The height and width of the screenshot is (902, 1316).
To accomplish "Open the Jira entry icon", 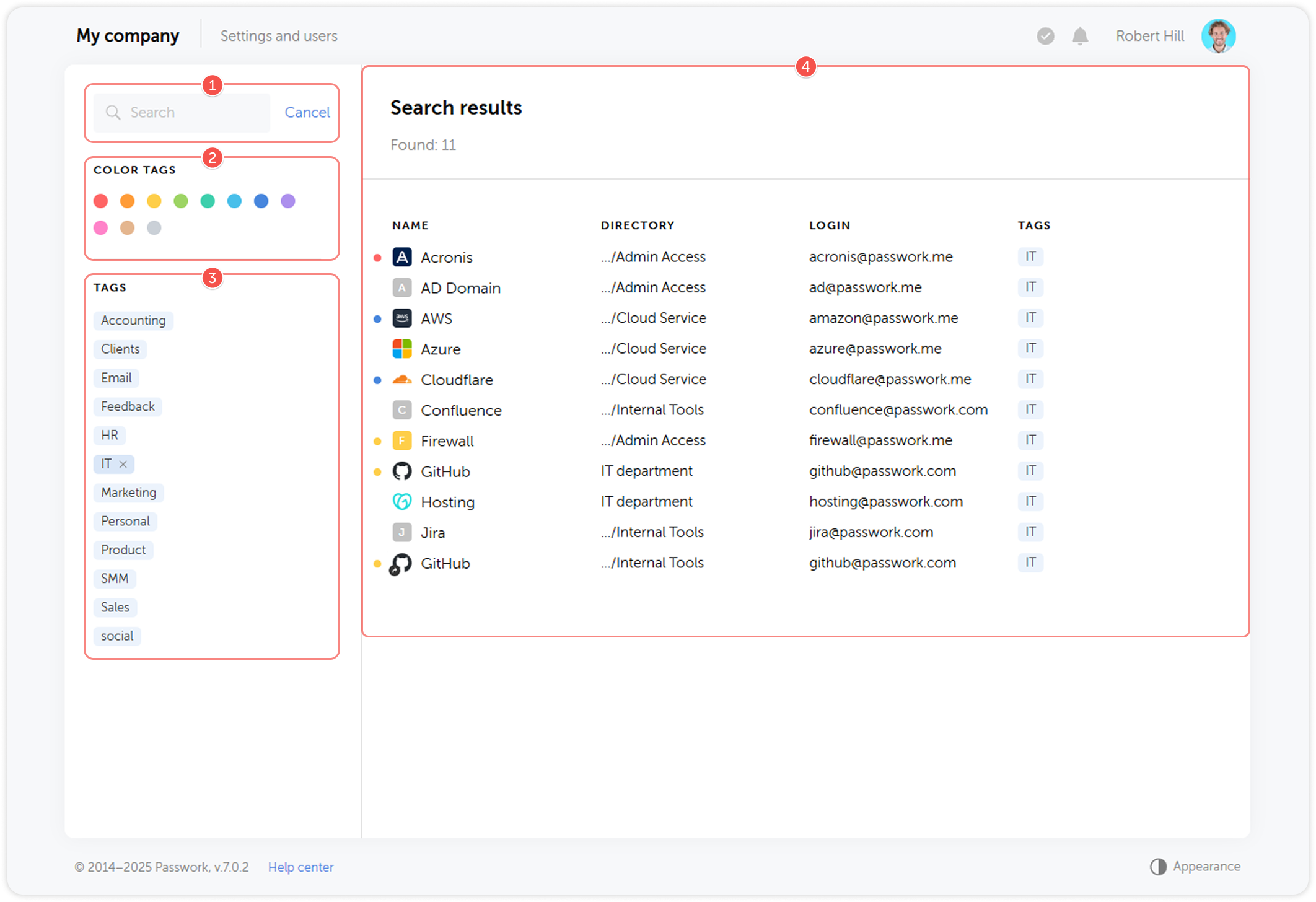I will coord(402,532).
